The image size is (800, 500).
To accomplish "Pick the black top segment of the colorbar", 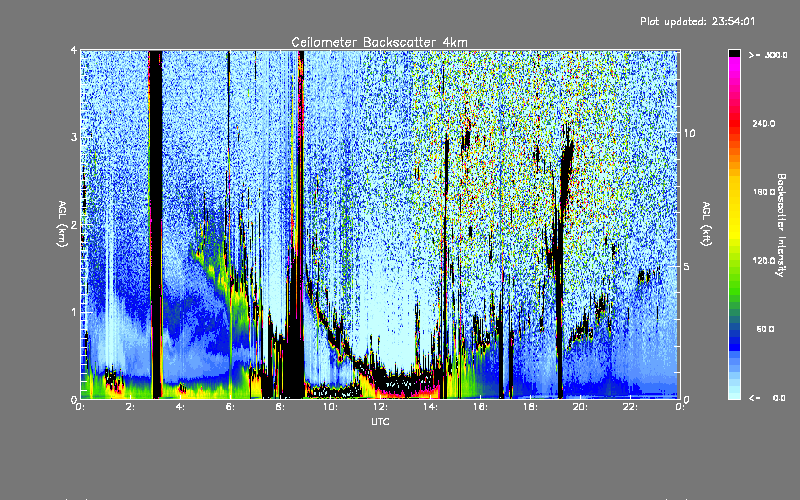I will point(734,53).
